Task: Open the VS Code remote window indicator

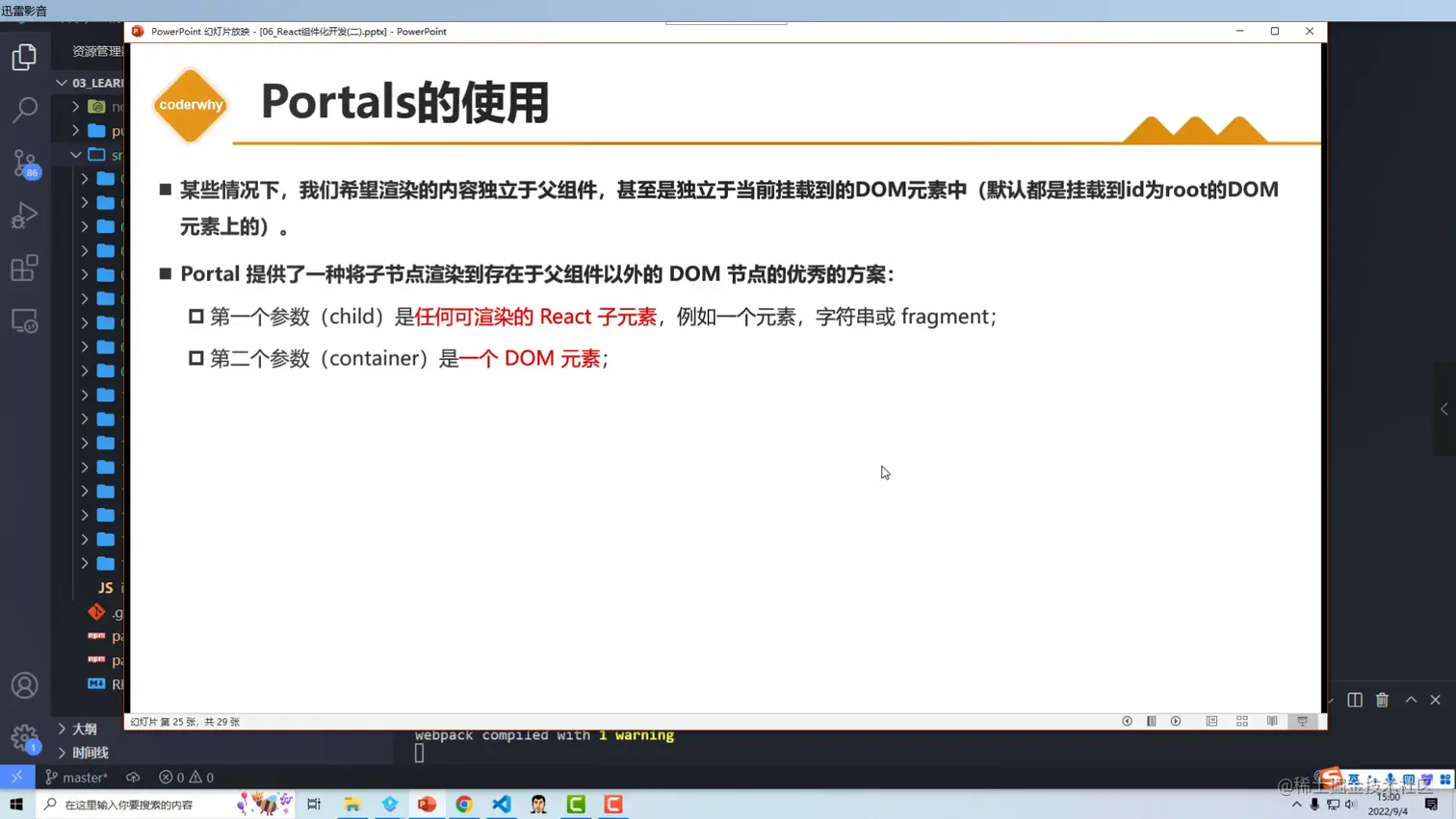Action: (17, 777)
